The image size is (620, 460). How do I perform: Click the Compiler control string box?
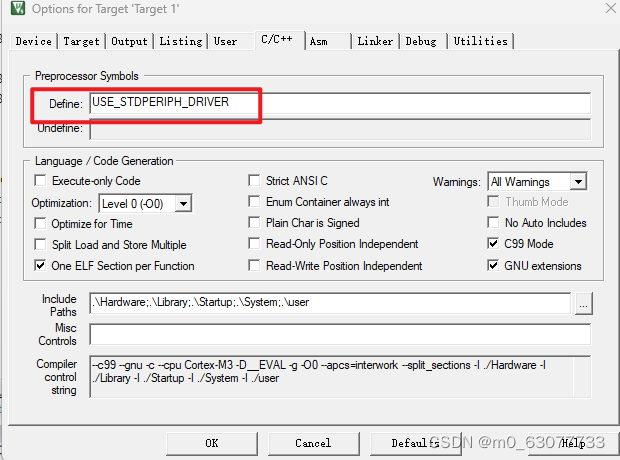pyautogui.click(x=340, y=376)
